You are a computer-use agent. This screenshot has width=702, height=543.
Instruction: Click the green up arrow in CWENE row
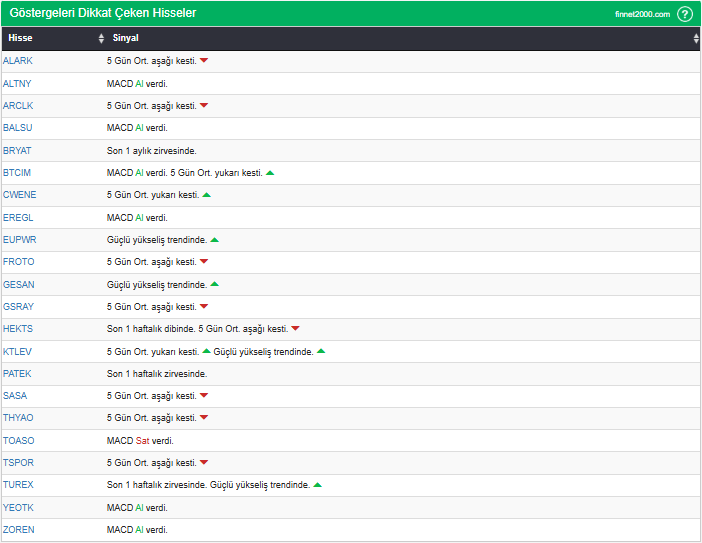coord(207,195)
